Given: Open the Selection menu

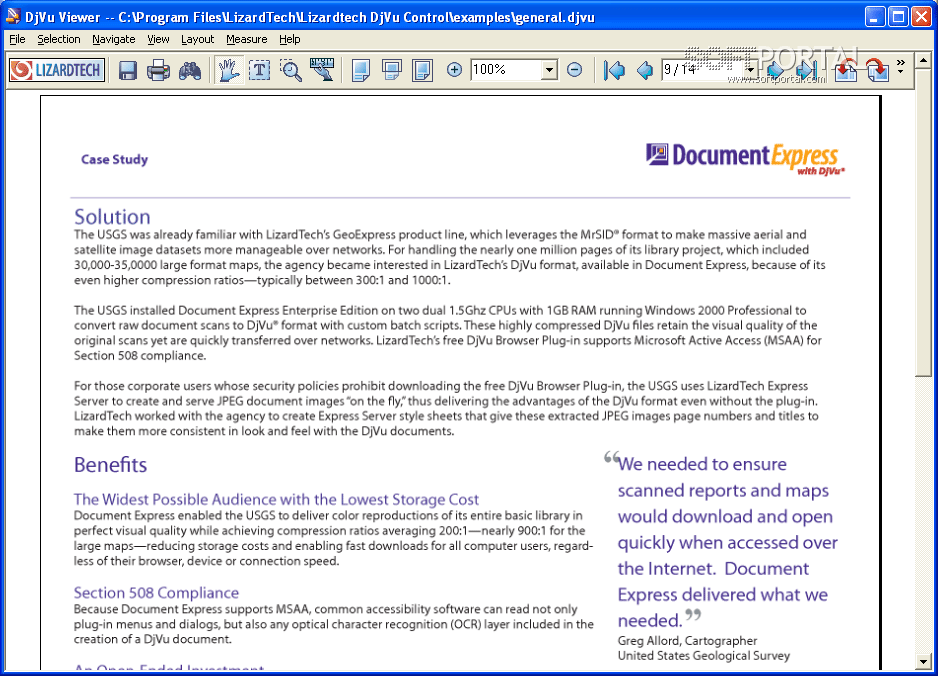Looking at the screenshot, I should [x=59, y=39].
